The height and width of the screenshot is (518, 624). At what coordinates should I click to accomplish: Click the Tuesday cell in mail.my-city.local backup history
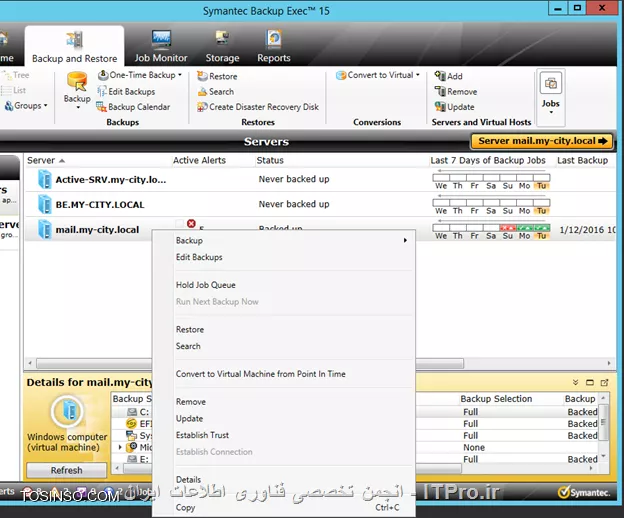(542, 228)
